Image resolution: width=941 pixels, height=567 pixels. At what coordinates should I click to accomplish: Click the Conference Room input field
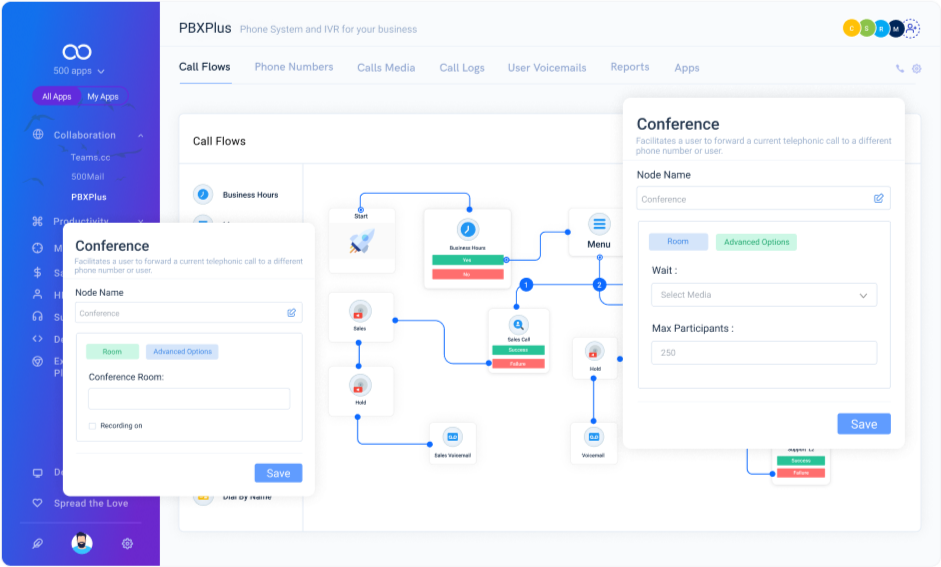(189, 399)
